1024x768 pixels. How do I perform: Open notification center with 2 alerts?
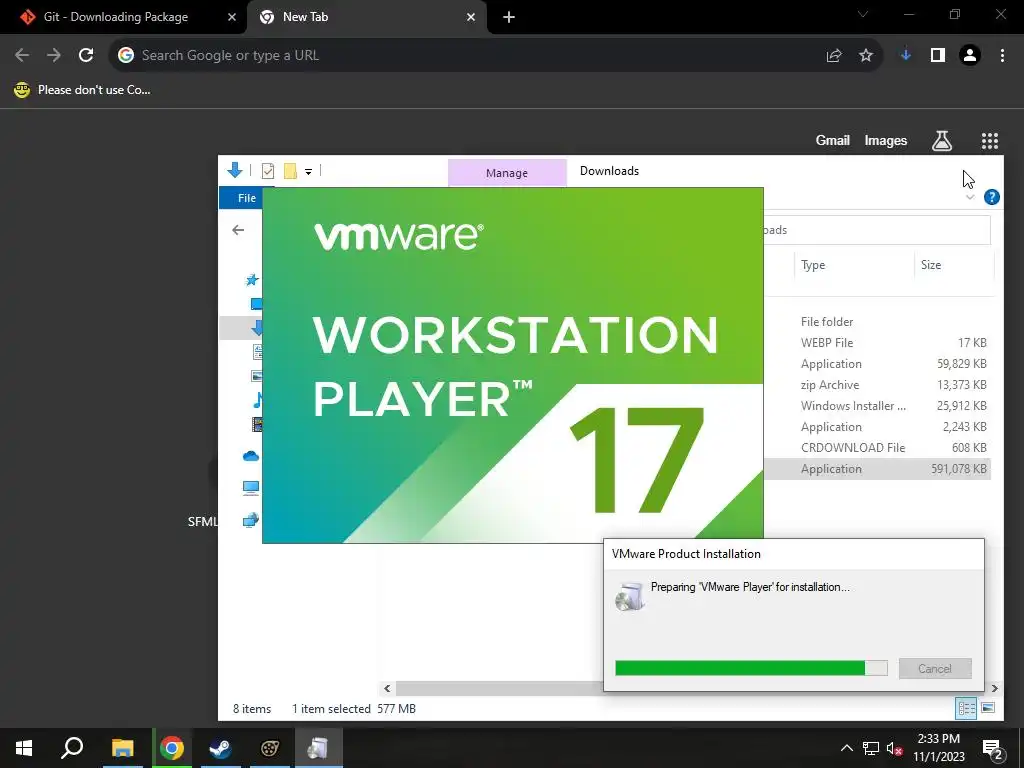993,749
